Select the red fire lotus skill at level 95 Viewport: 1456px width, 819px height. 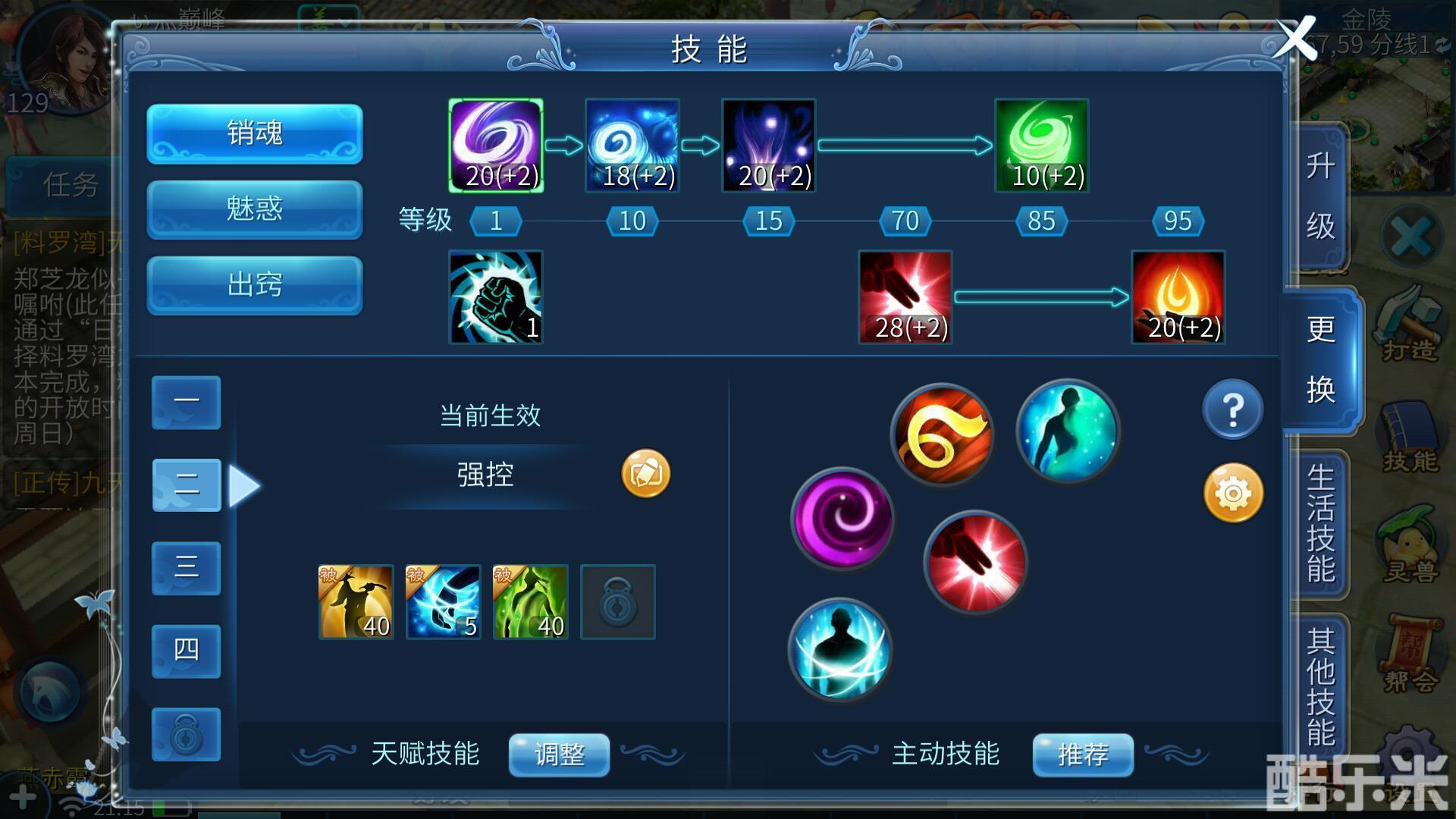(1178, 297)
